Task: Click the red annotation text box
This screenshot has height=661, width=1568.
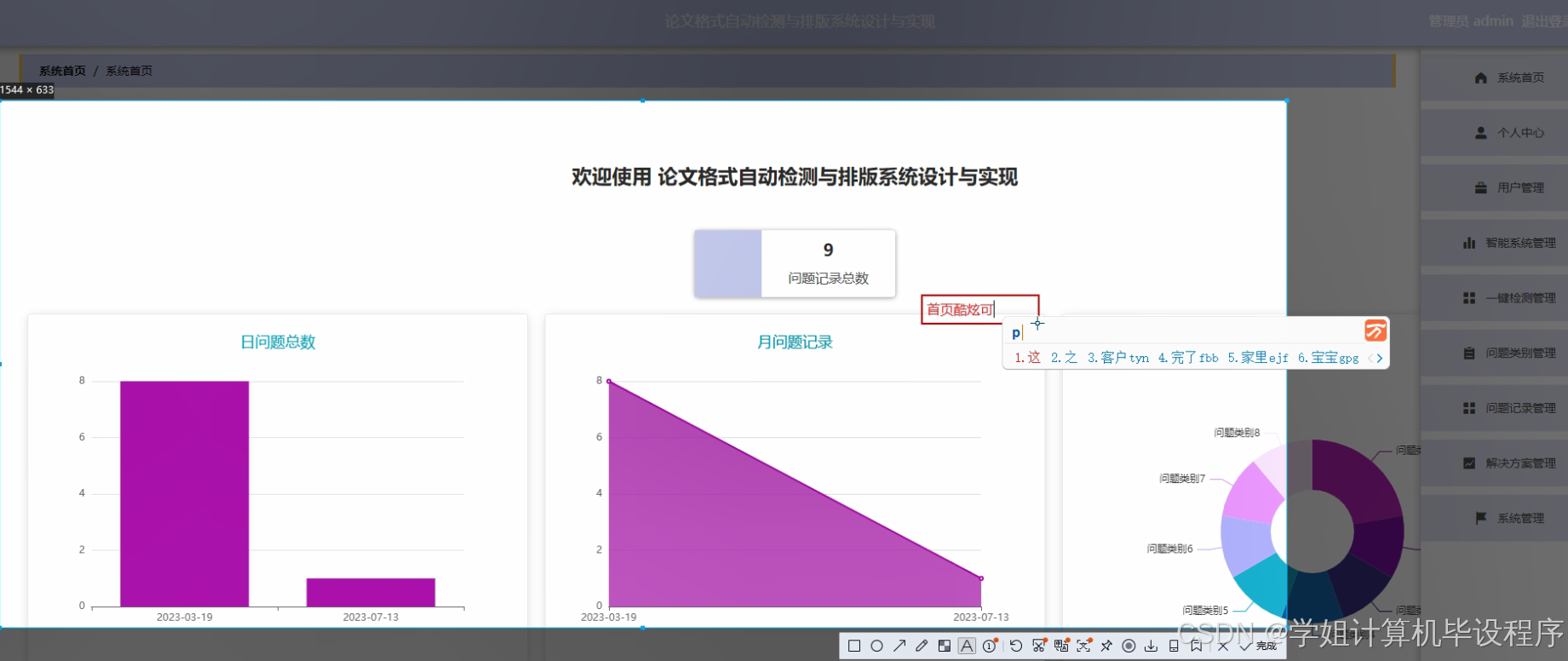Action: pyautogui.click(x=980, y=309)
